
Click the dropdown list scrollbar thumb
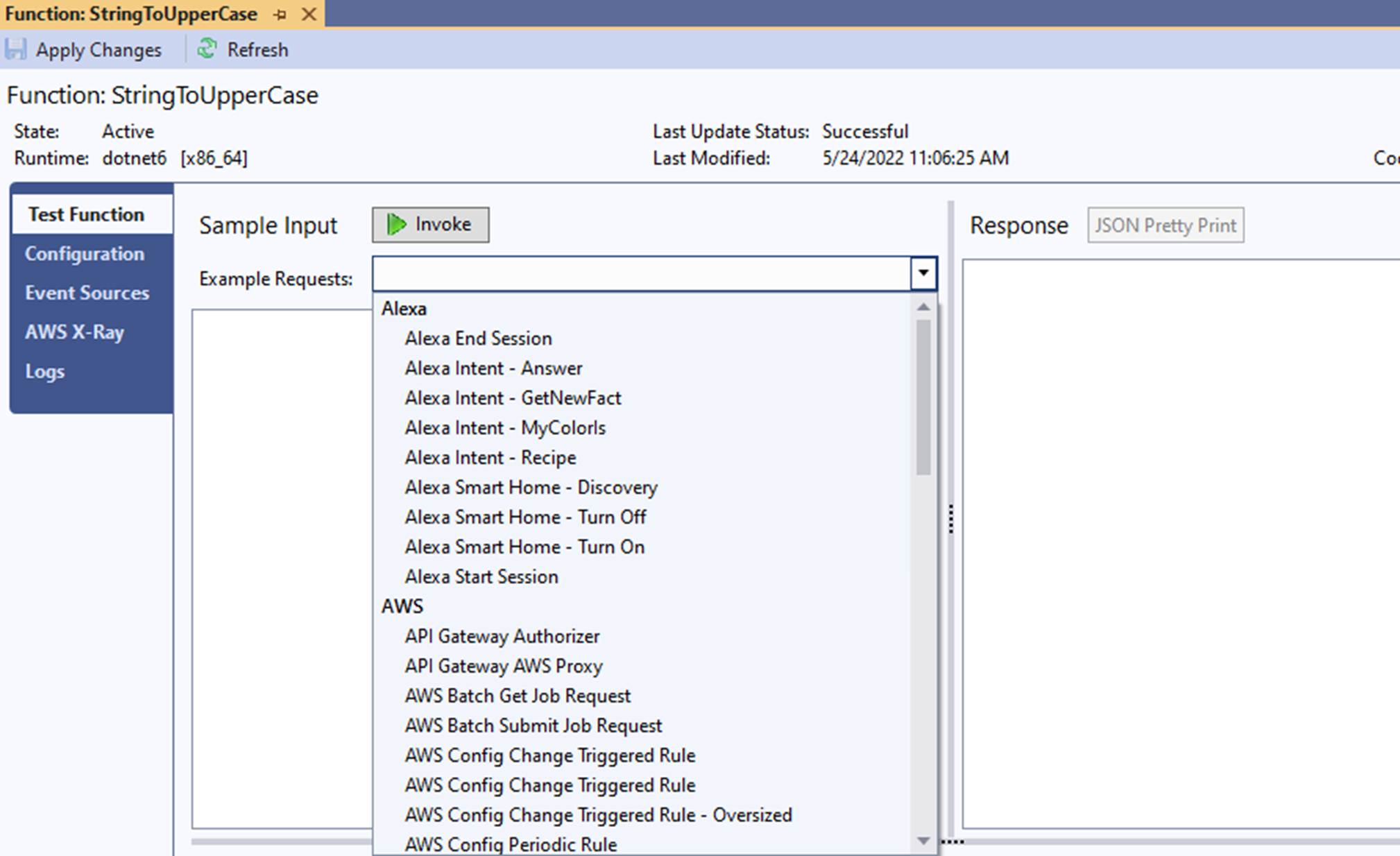point(923,397)
